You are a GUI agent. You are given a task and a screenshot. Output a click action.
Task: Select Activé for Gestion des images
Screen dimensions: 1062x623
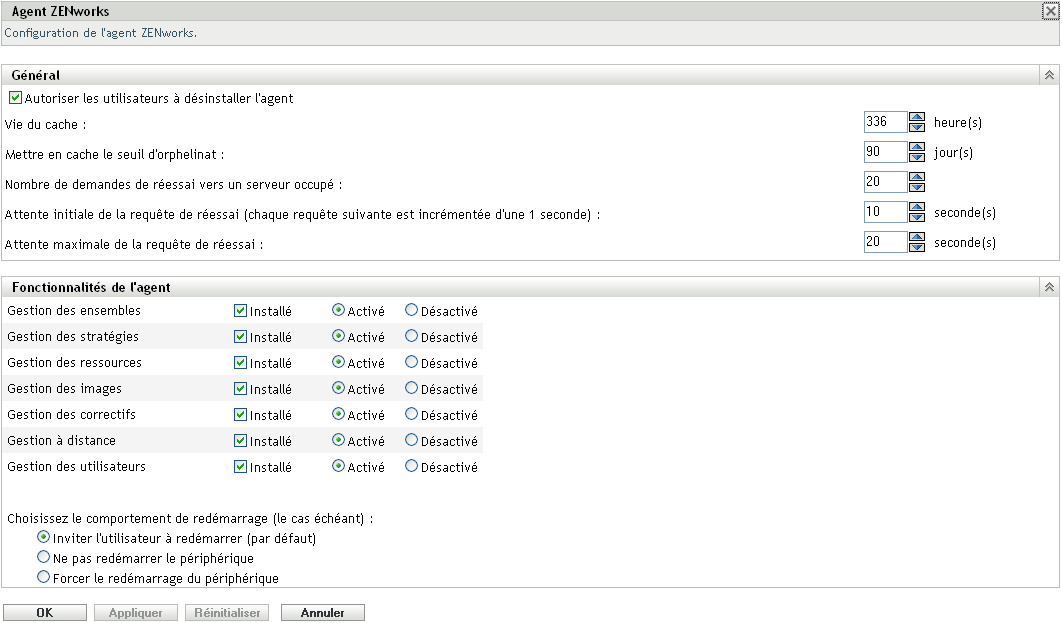pyautogui.click(x=339, y=388)
